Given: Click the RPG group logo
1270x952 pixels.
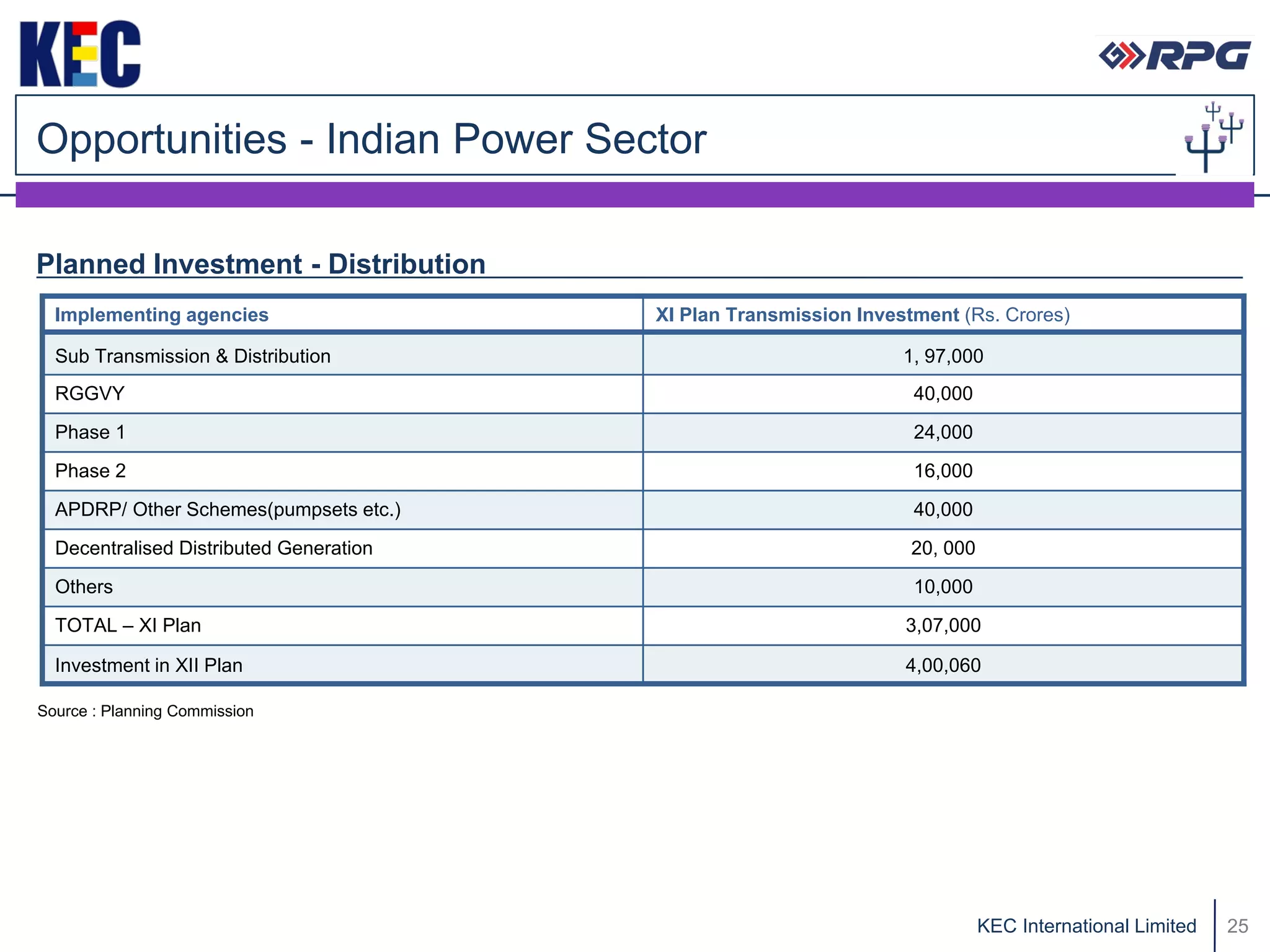Looking at the screenshot, I should tap(1175, 55).
